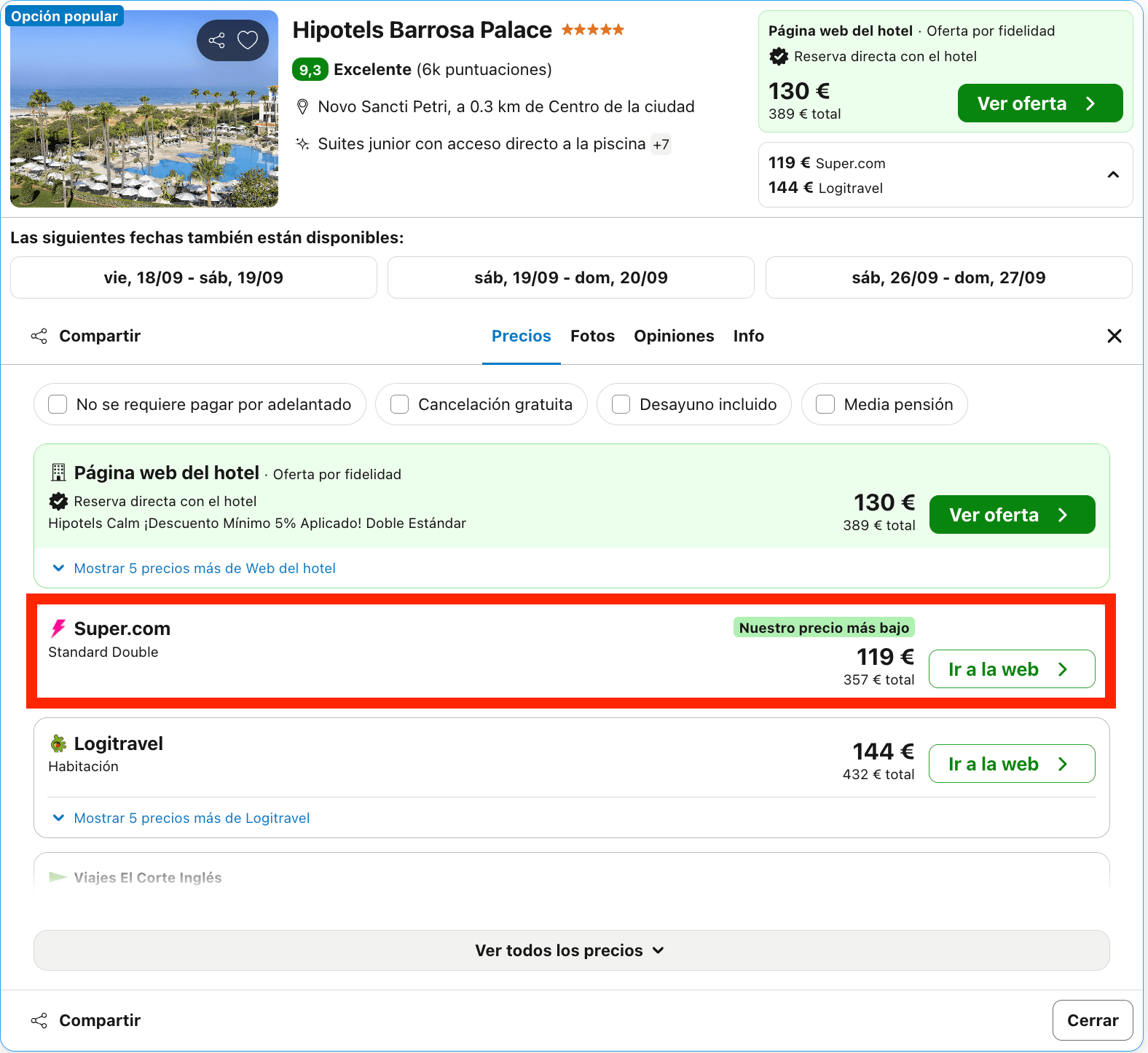This screenshot has height=1053, width=1148.
Task: Click the 432 € total price text
Action: (x=878, y=774)
